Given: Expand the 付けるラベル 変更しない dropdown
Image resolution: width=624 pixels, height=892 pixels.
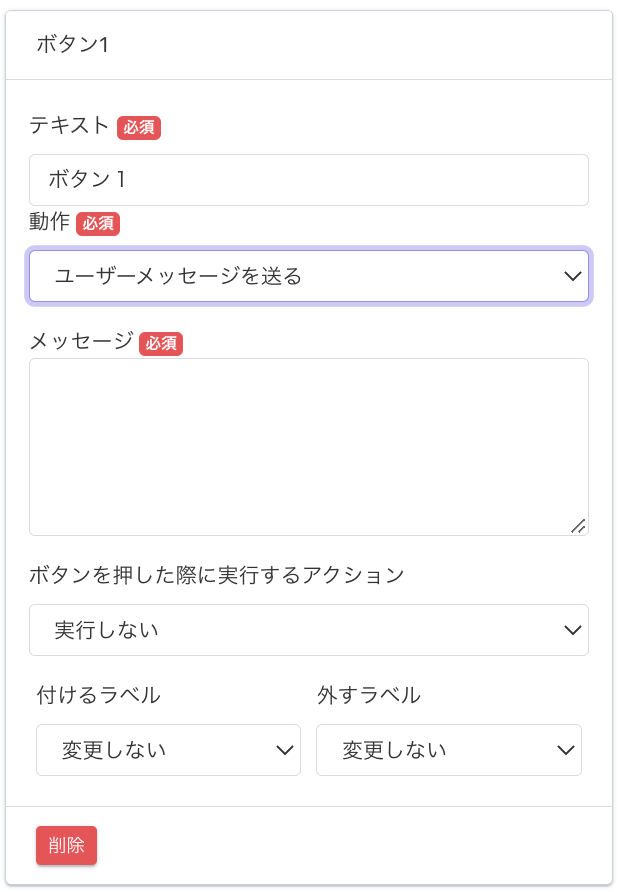Looking at the screenshot, I should pos(168,750).
